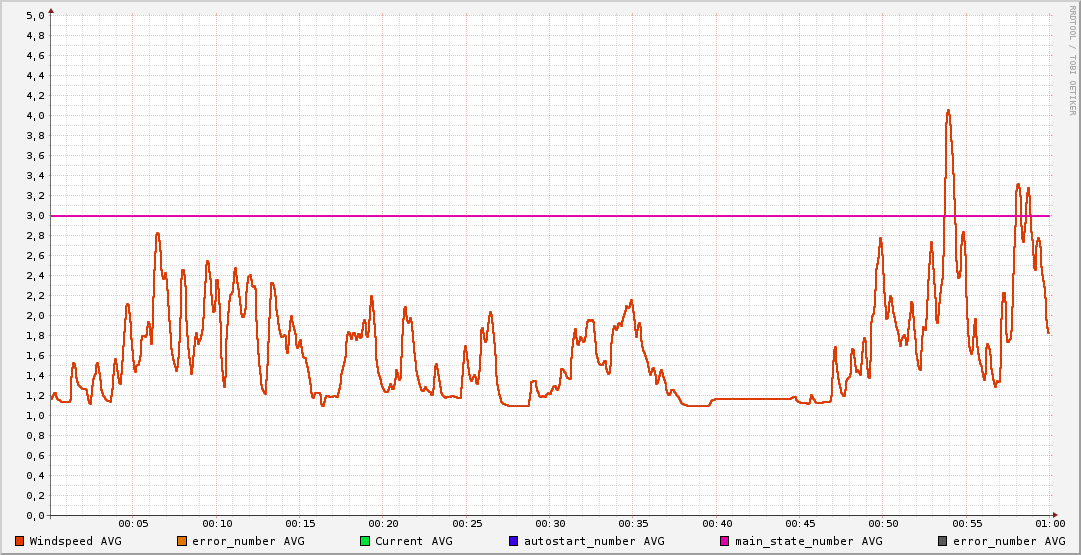Click the windspeed peak just after 00:05

(x=157, y=234)
